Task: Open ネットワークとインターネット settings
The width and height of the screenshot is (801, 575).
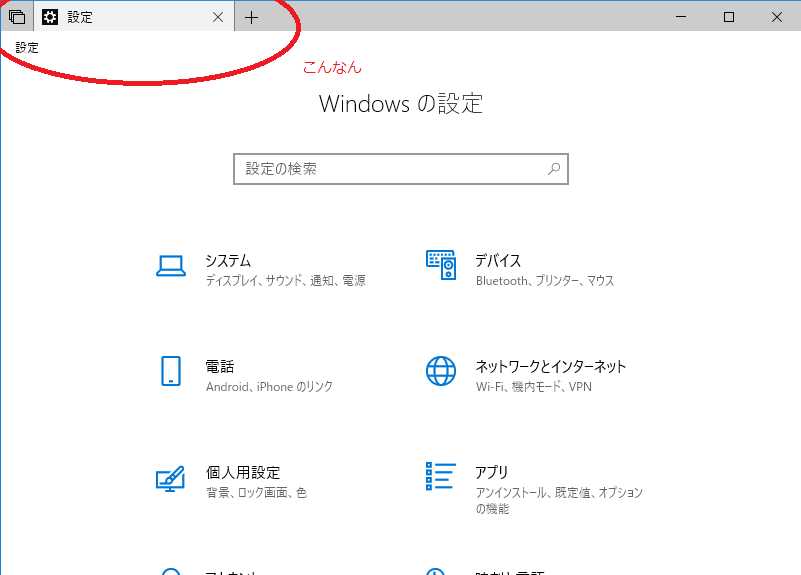Action: point(551,367)
